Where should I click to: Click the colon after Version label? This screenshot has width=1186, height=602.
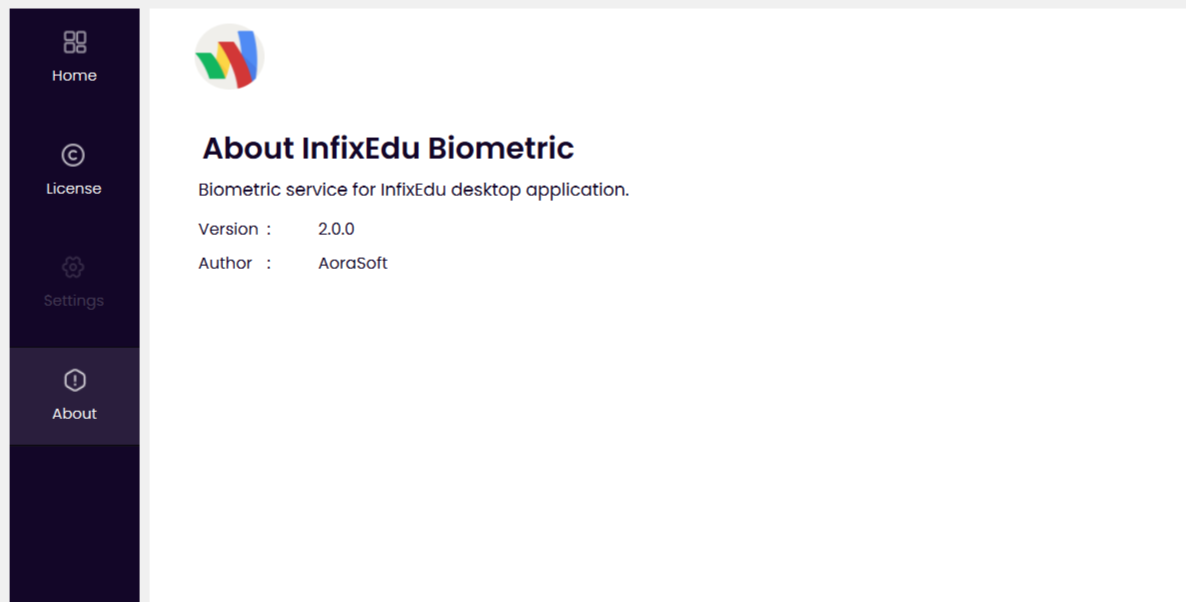(x=268, y=229)
